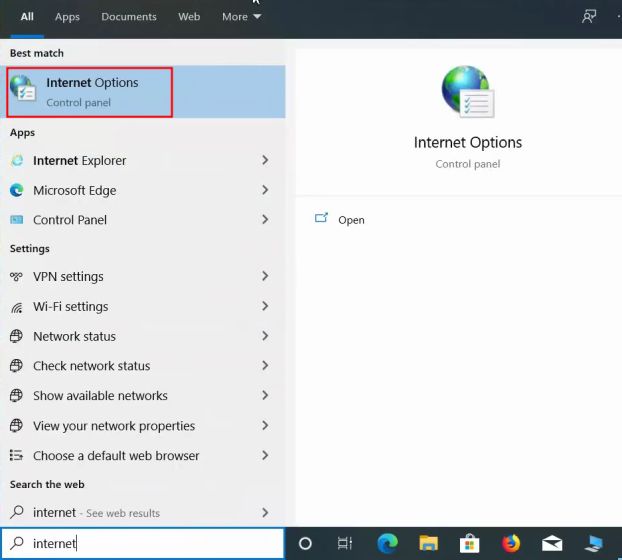Open the Mail app from the taskbar
Image resolution: width=622 pixels, height=560 pixels.
552,544
